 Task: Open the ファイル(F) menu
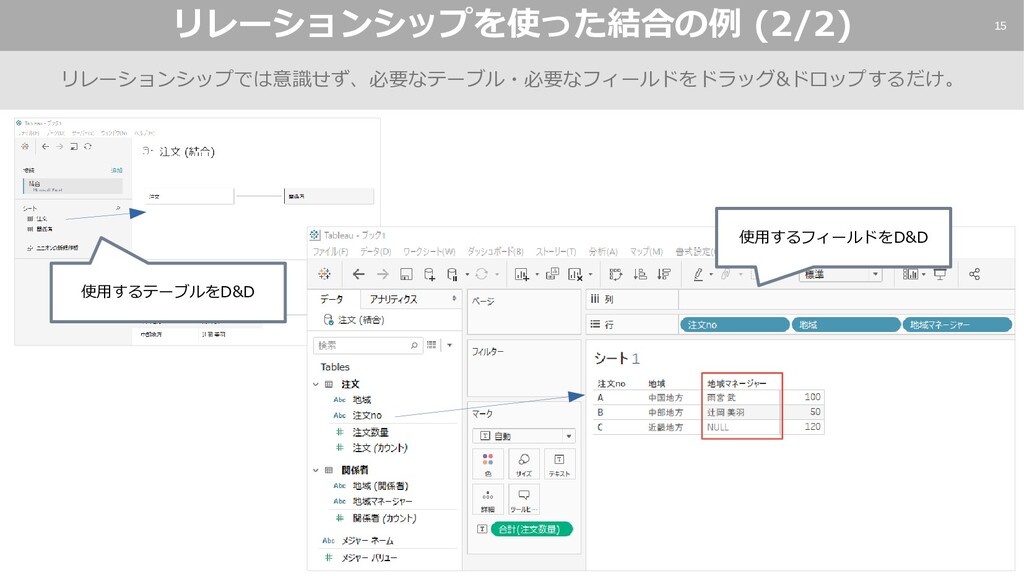330,251
